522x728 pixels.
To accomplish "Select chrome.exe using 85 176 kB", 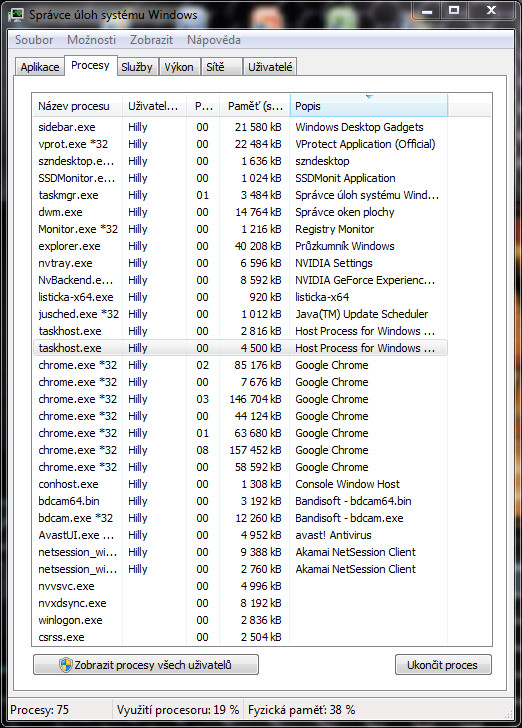I will click(240, 365).
